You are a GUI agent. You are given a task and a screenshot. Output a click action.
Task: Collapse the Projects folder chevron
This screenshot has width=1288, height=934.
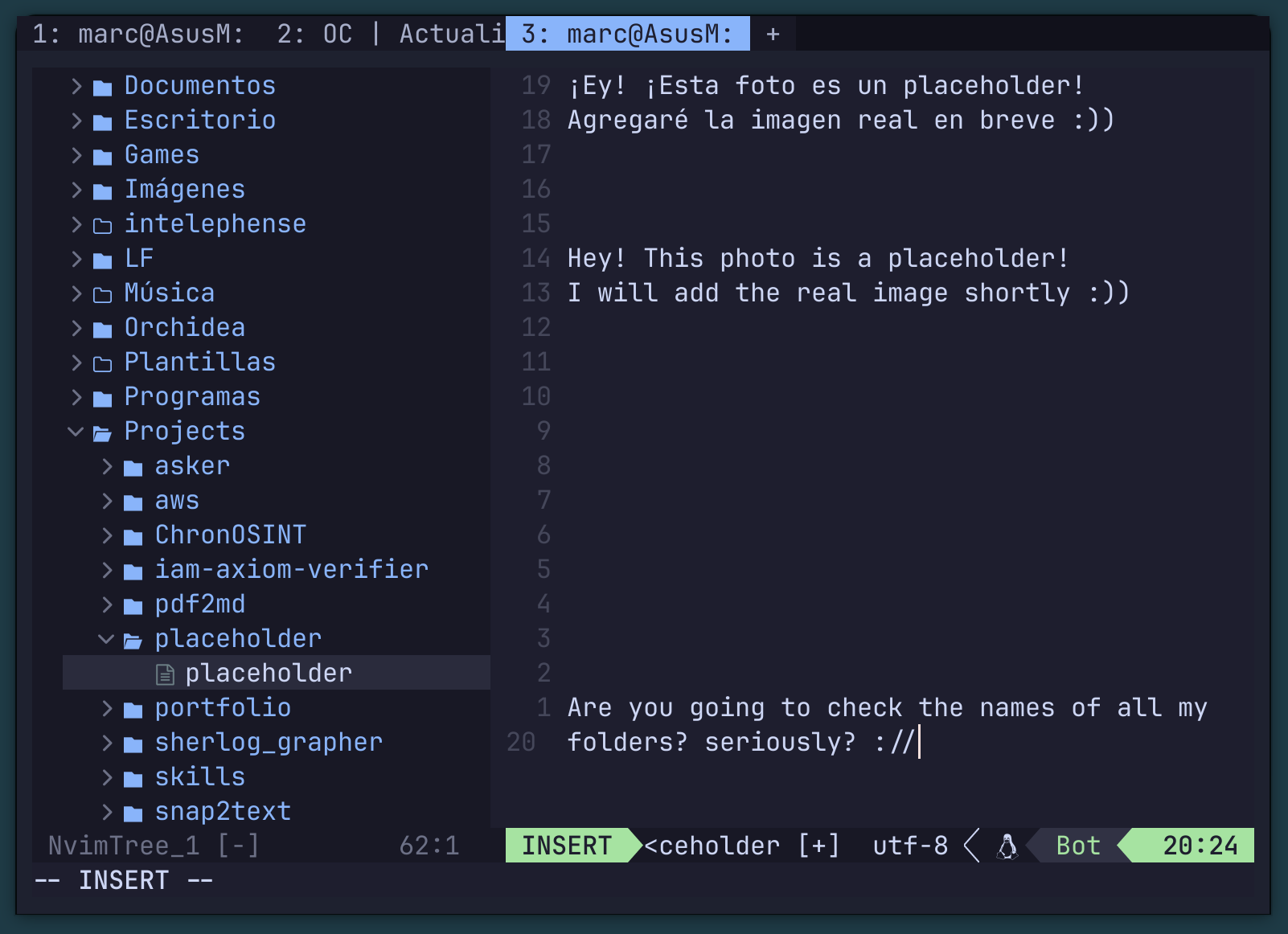(x=75, y=431)
